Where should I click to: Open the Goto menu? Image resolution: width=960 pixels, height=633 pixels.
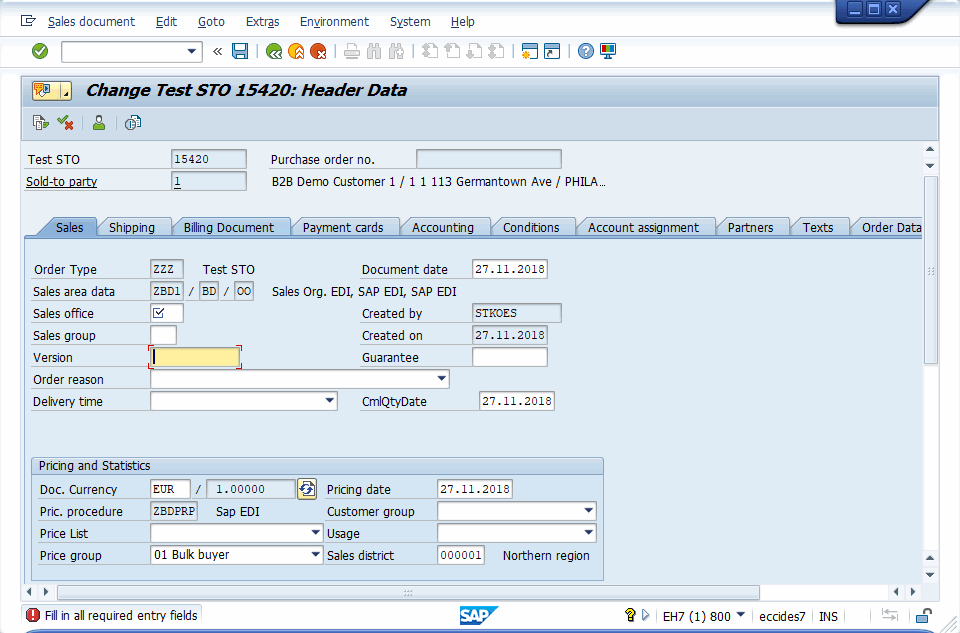211,21
